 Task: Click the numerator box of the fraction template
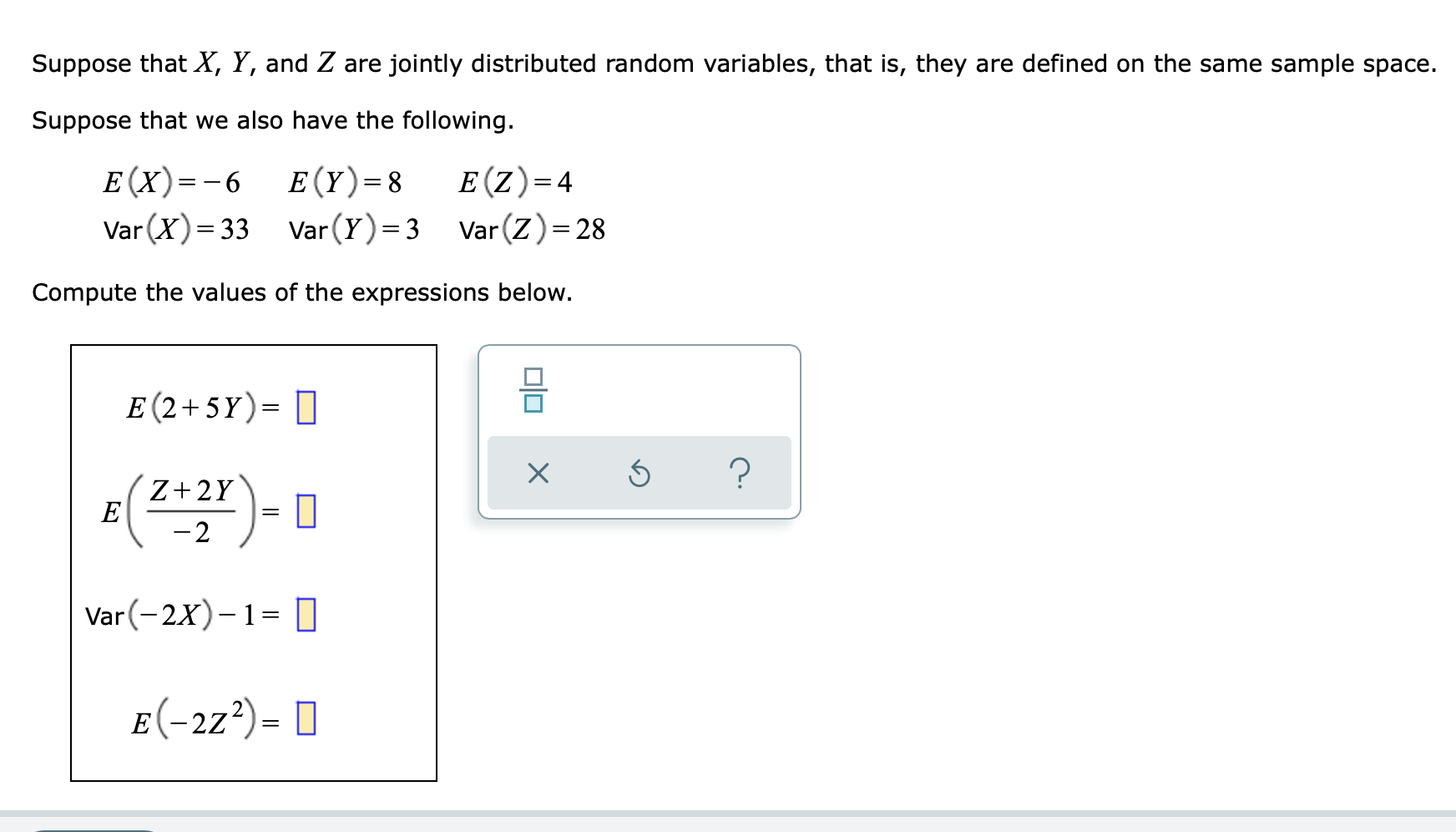[x=532, y=375]
